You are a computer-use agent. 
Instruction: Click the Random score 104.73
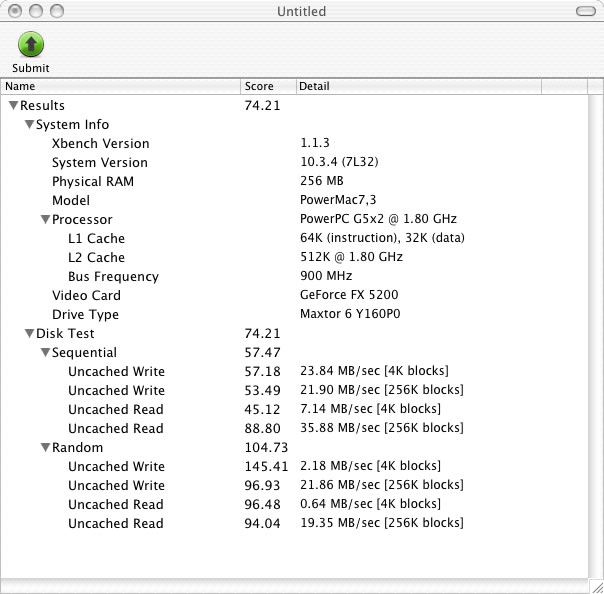[266, 447]
